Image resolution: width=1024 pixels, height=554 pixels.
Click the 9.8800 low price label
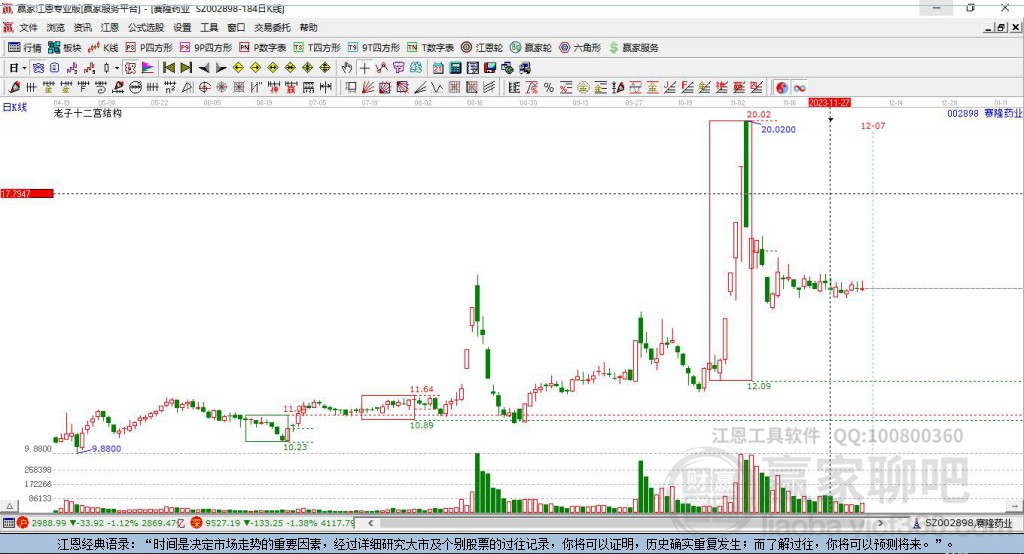pyautogui.click(x=106, y=449)
